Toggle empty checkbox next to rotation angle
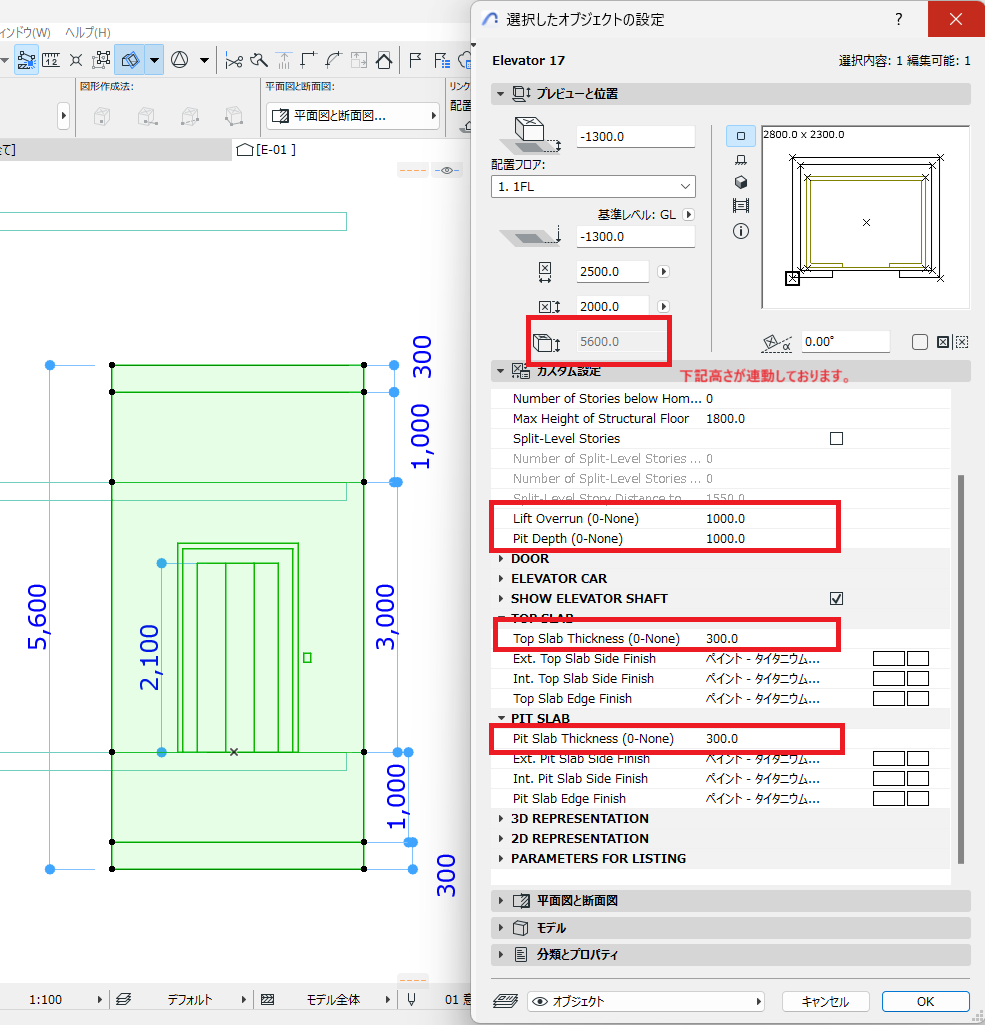Viewport: 985px width, 1025px height. pos(920,342)
